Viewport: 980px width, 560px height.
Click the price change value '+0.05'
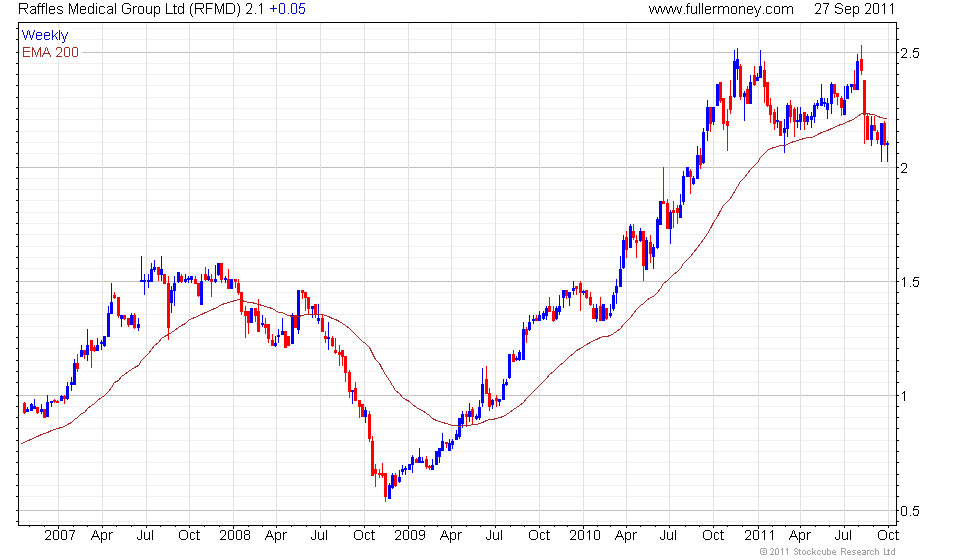[288, 9]
